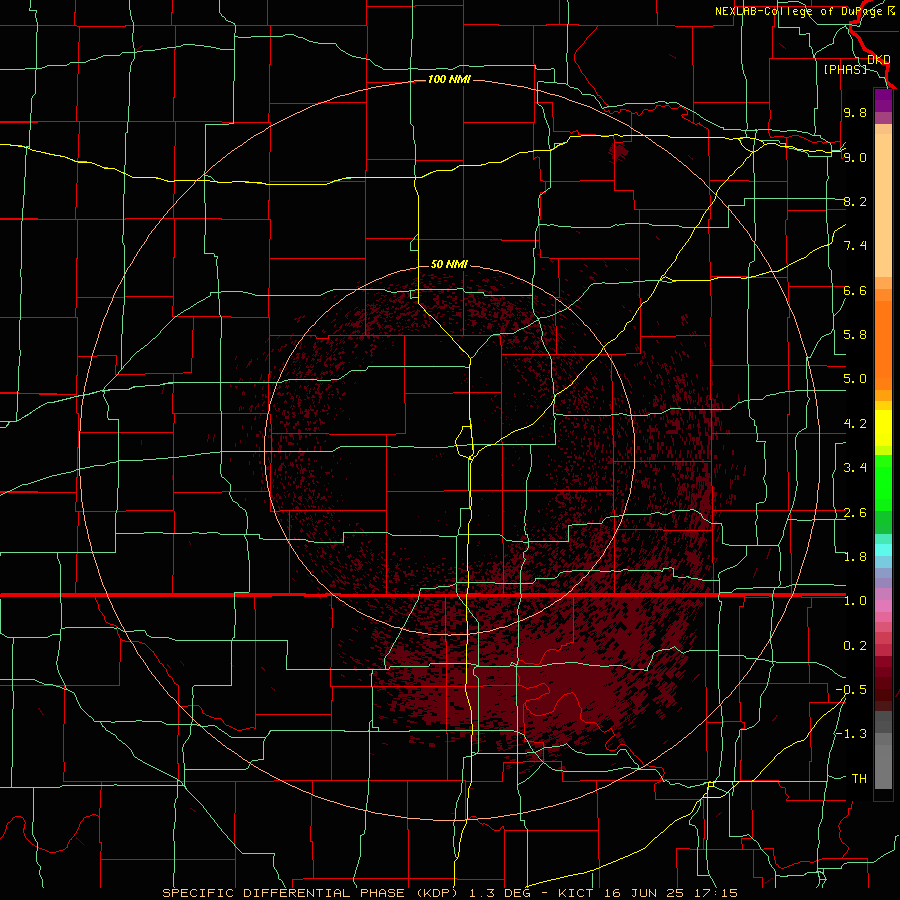Image resolution: width=900 pixels, height=900 pixels.
Task: Click the KICT 16 JUN 25 17:15 timestamp
Action: (x=647, y=893)
